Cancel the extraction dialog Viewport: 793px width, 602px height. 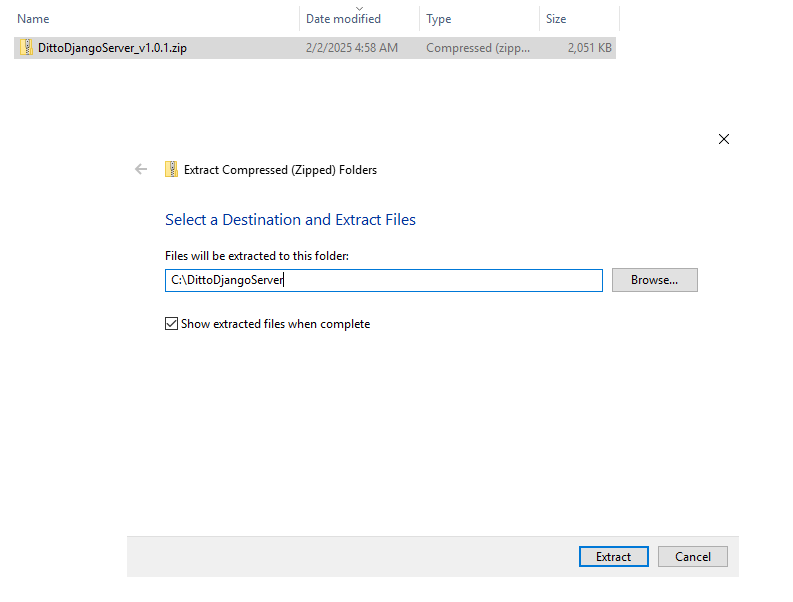coord(692,556)
